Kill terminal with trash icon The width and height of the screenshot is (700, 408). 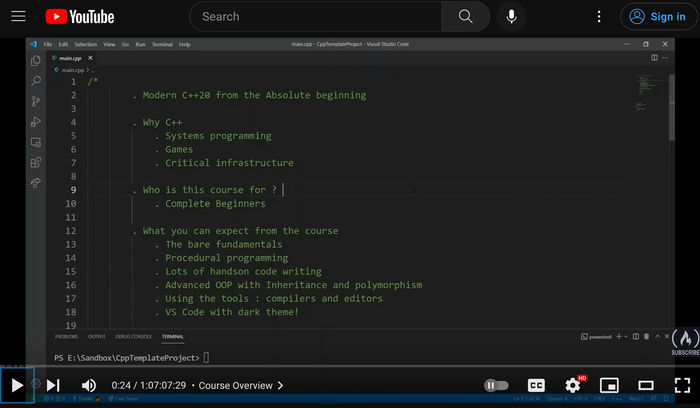point(646,336)
